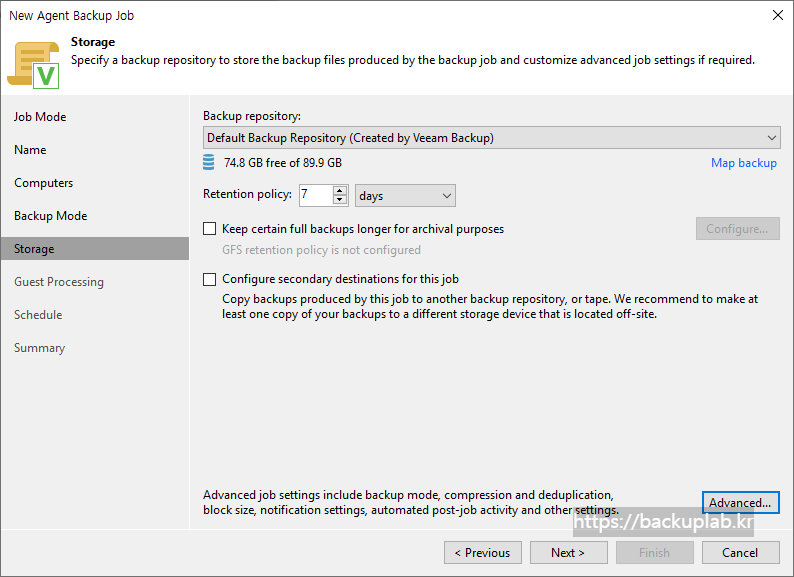
Task: Click the Map backup link
Action: tap(744, 163)
